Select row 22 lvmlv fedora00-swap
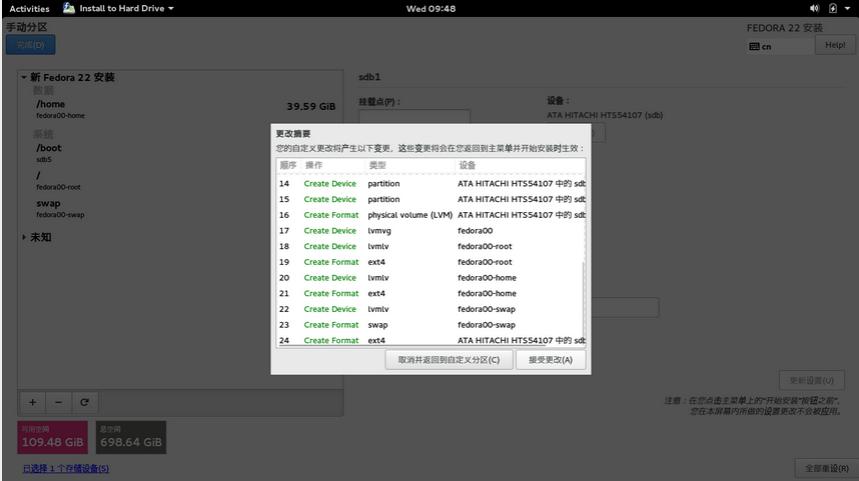Image resolution: width=859 pixels, height=481 pixels. pyautogui.click(x=431, y=310)
